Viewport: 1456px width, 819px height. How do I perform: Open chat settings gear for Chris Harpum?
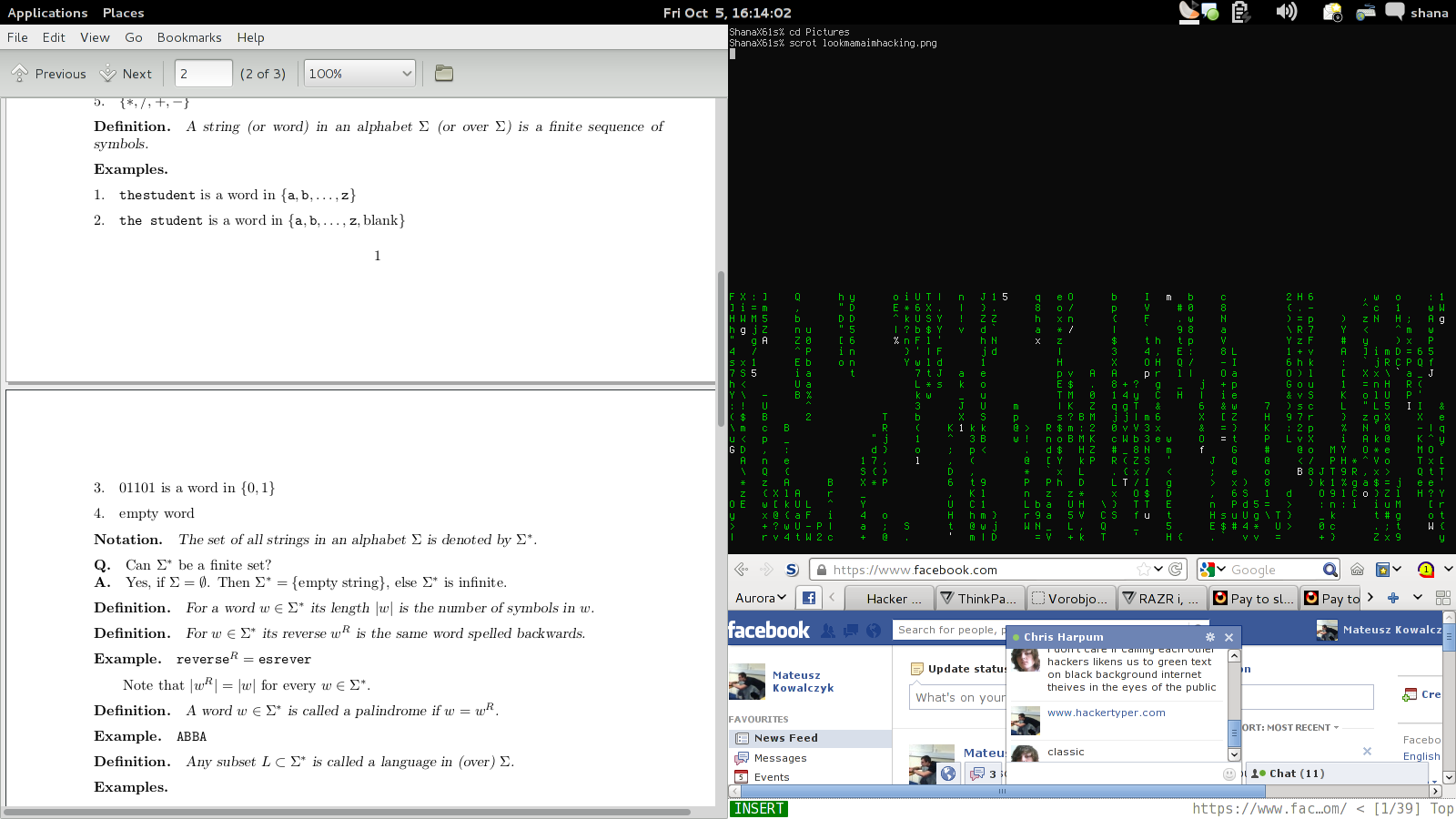(1209, 637)
